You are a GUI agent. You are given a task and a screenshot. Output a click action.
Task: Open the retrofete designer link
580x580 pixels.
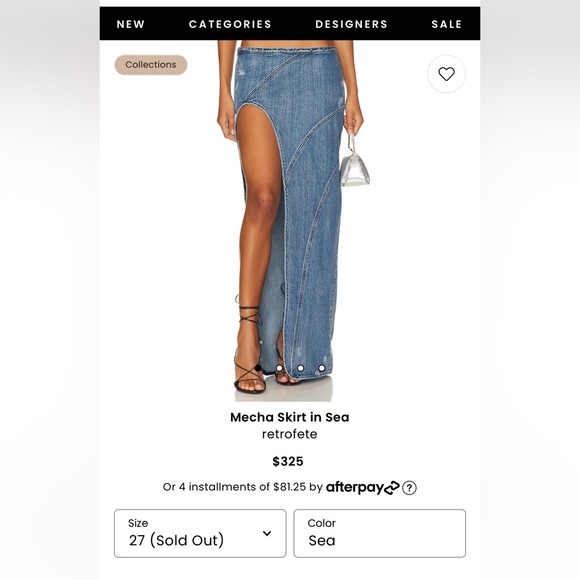pos(290,434)
